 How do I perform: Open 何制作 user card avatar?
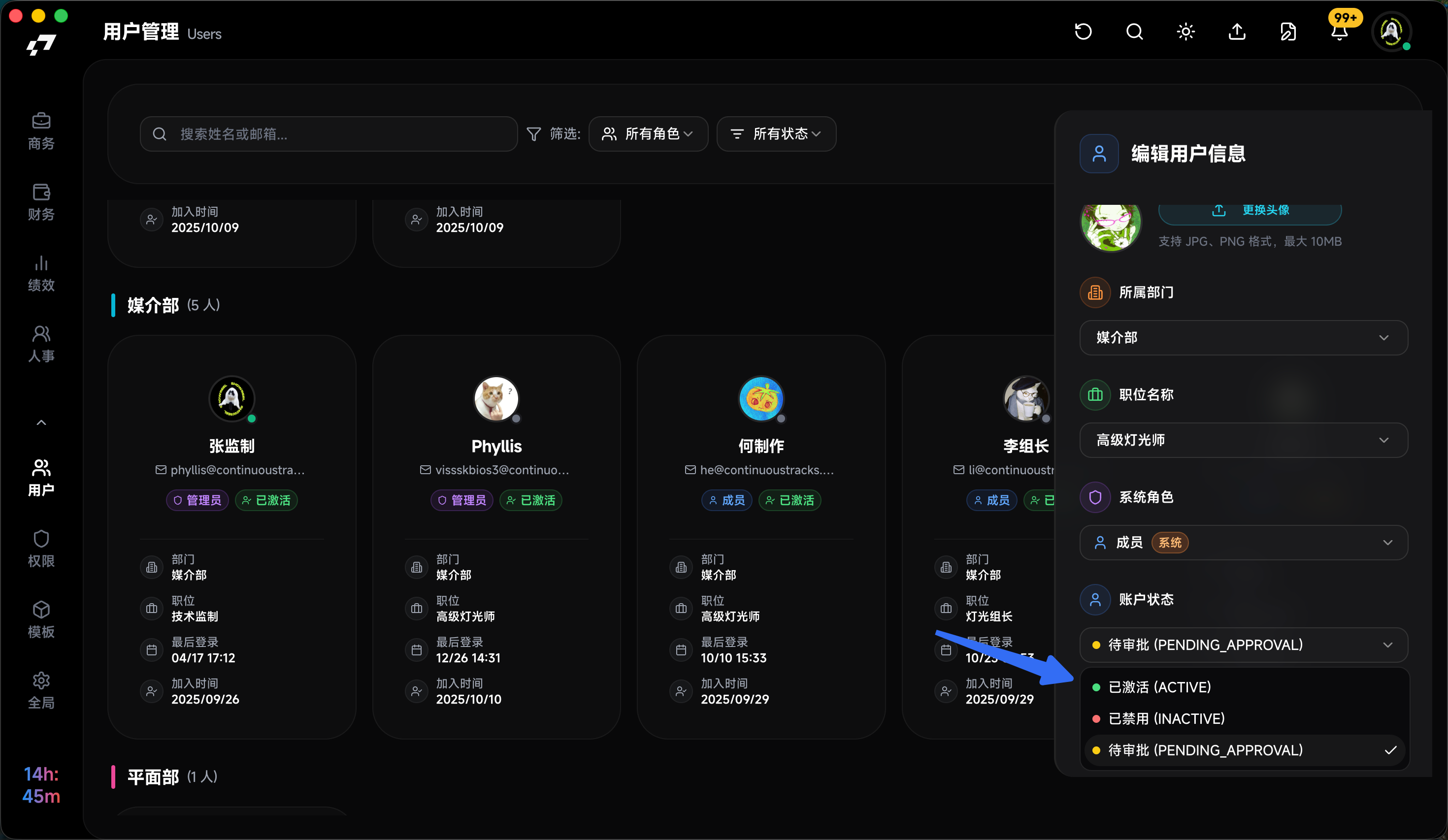tap(761, 399)
